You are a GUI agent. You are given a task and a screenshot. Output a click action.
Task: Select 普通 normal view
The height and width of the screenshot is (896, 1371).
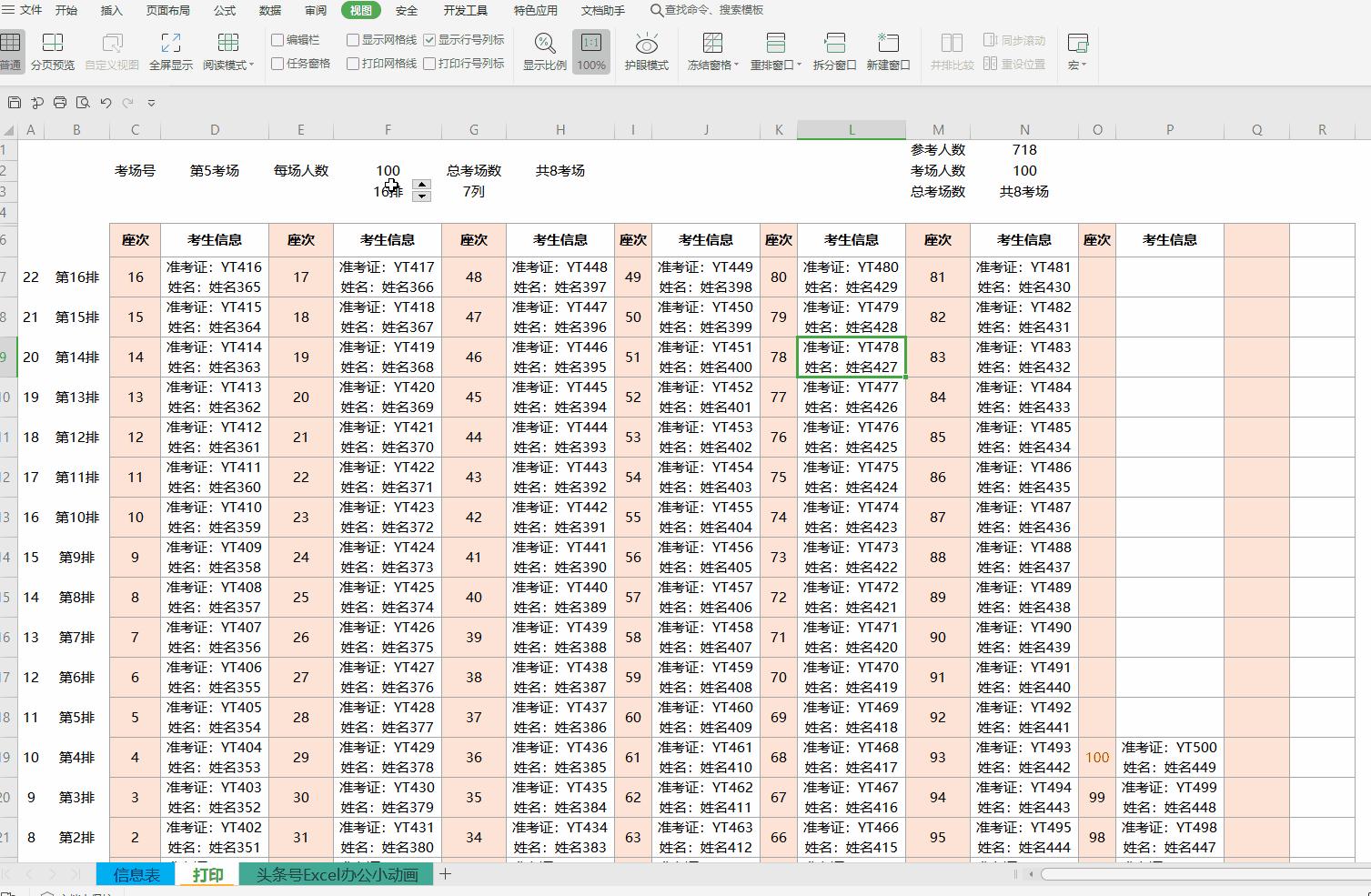13,50
